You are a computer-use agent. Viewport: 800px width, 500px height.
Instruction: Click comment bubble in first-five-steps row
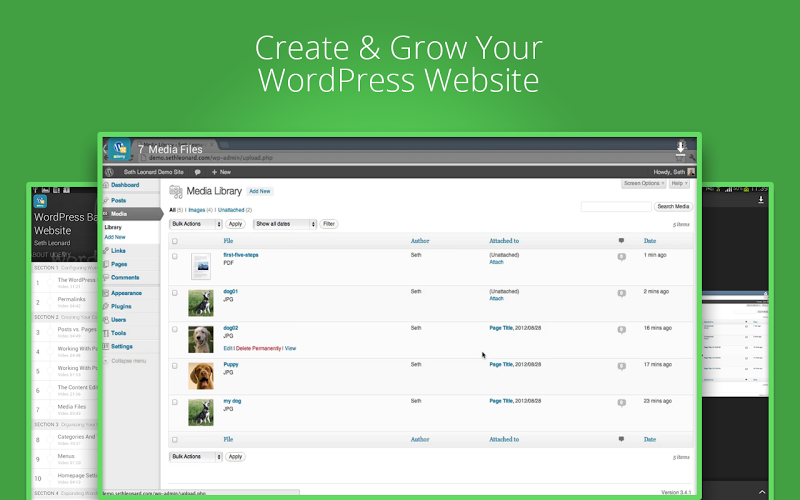[621, 257]
